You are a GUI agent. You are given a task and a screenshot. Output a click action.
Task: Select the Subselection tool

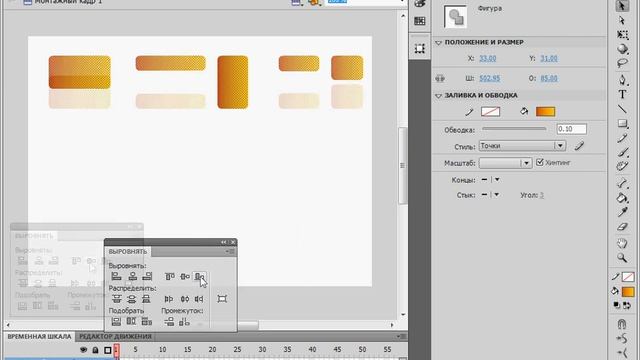point(622,20)
